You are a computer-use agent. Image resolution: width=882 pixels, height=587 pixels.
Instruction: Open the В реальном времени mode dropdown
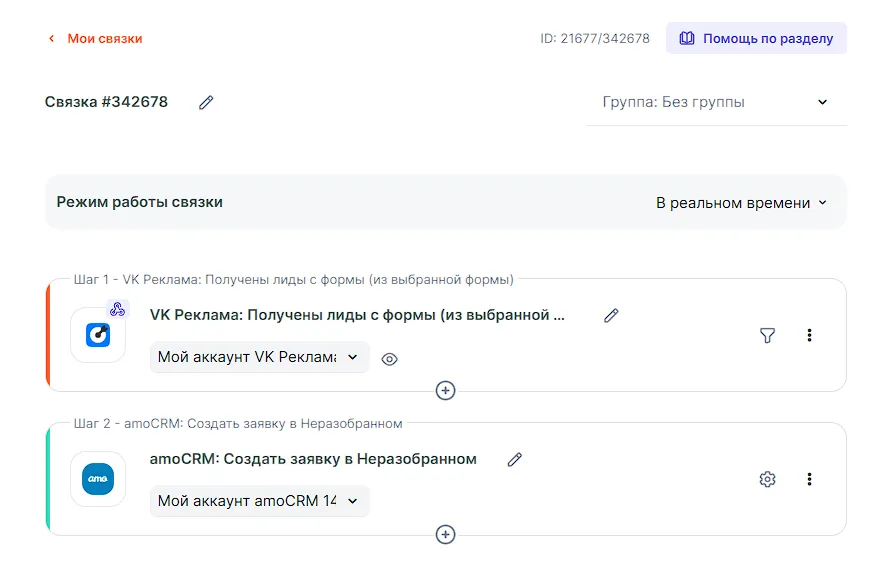coord(741,203)
